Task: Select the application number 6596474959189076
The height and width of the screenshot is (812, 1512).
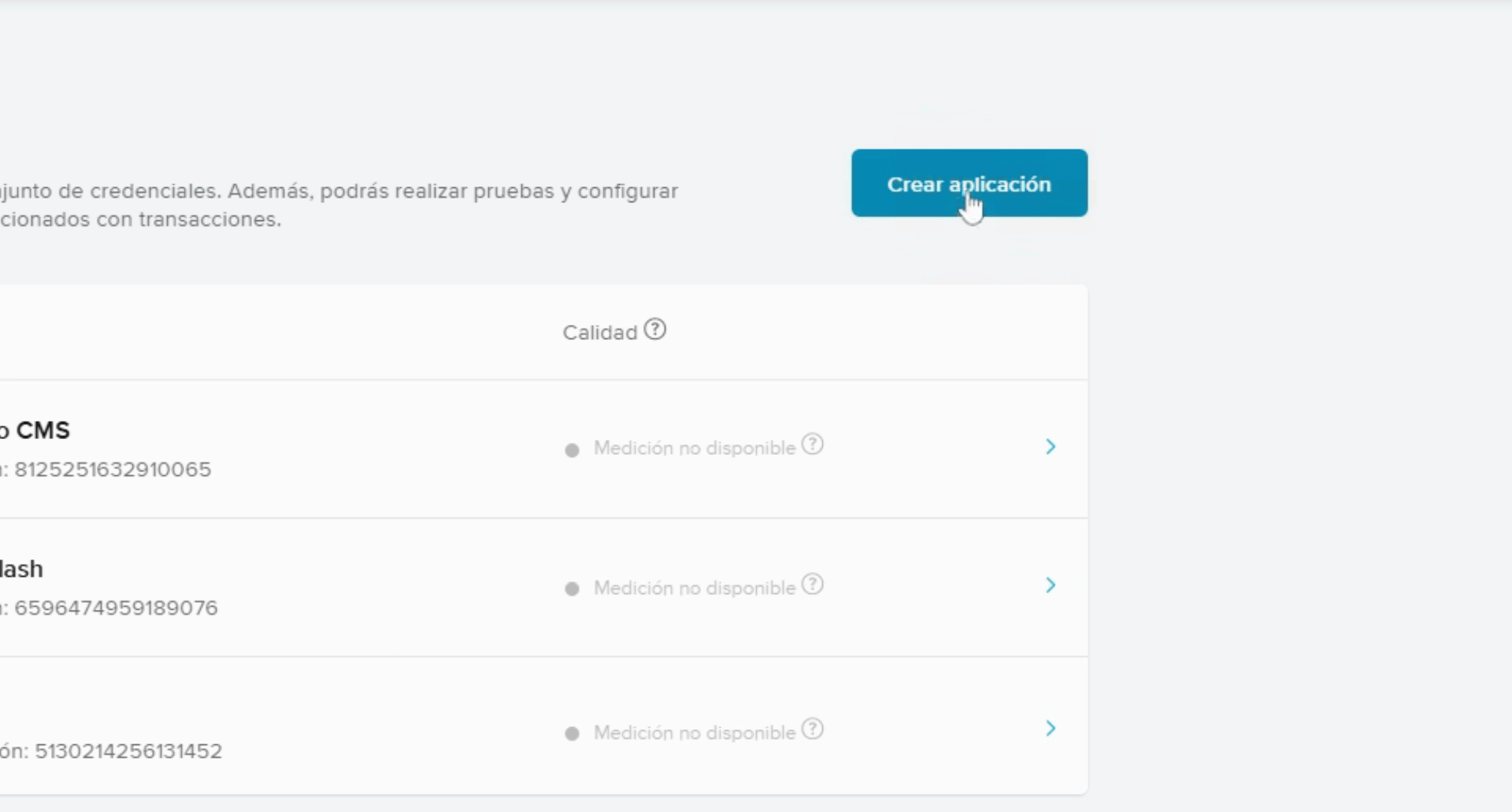Action: point(116,607)
